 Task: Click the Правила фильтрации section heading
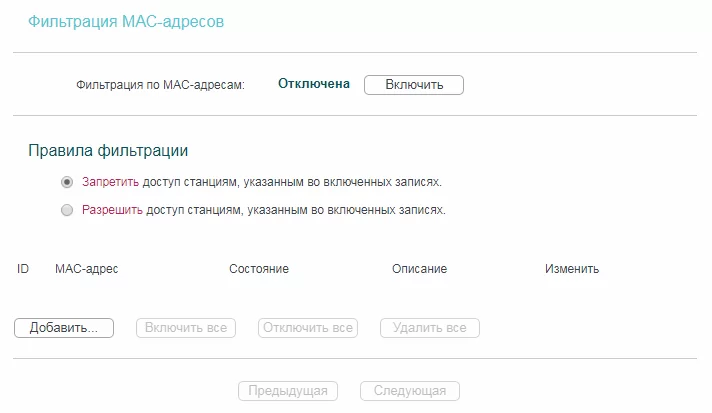coord(108,151)
